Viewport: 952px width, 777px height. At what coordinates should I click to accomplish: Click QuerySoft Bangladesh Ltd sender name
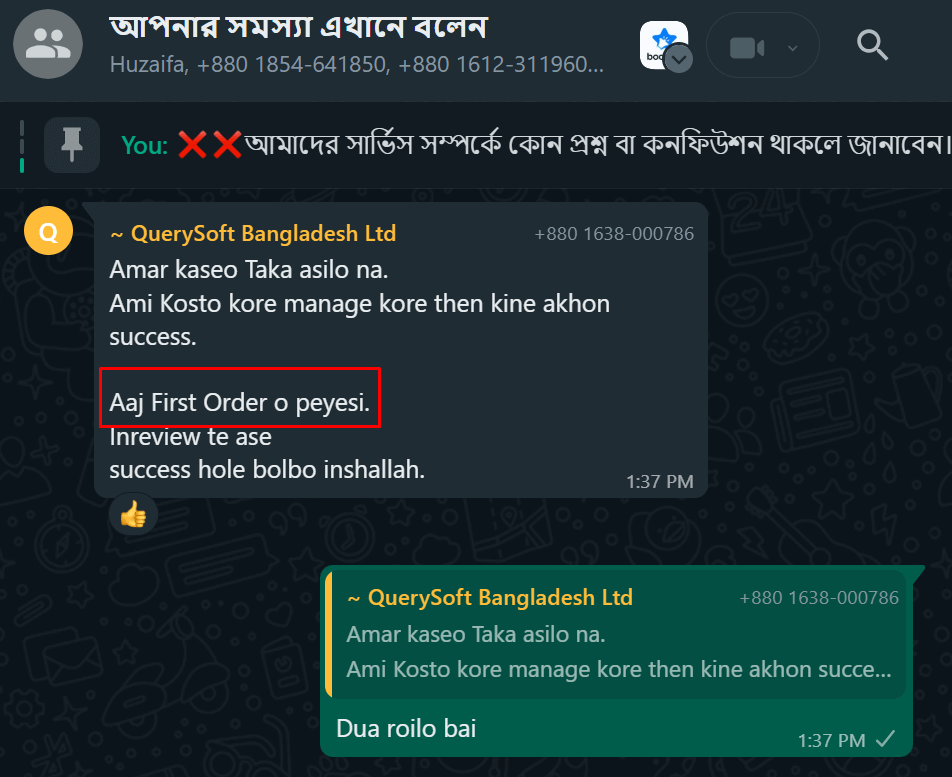pyautogui.click(x=253, y=234)
